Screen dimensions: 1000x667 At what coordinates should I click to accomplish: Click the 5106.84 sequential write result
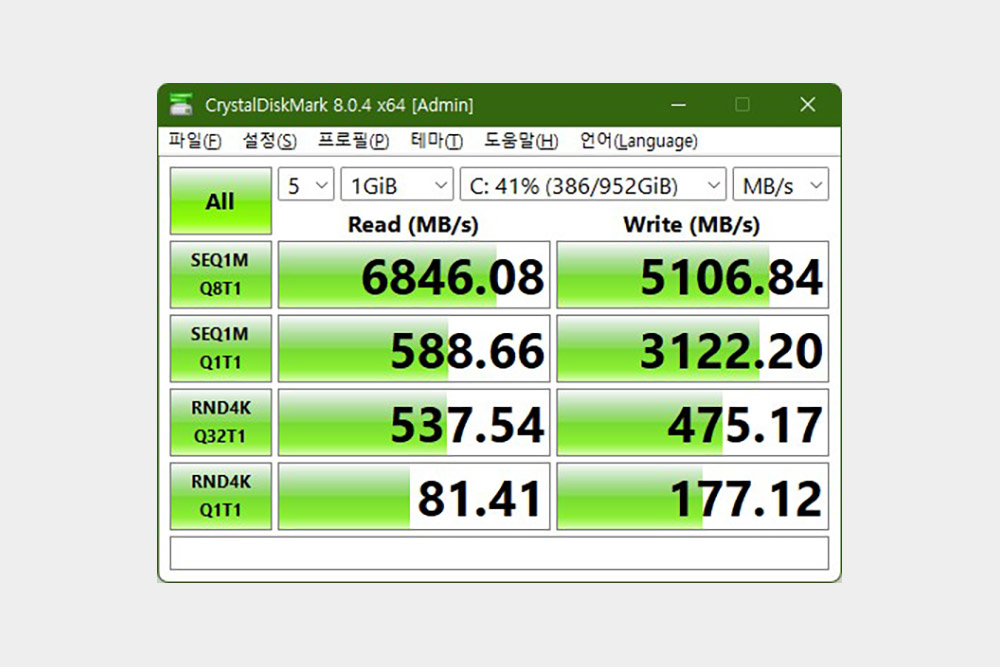[693, 275]
